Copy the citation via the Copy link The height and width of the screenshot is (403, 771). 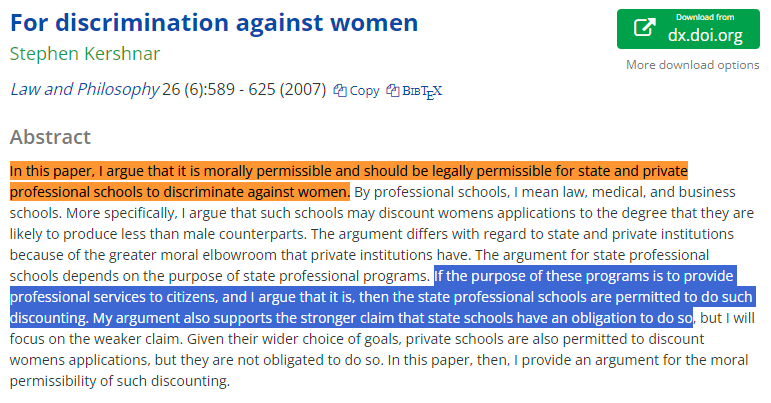point(364,90)
